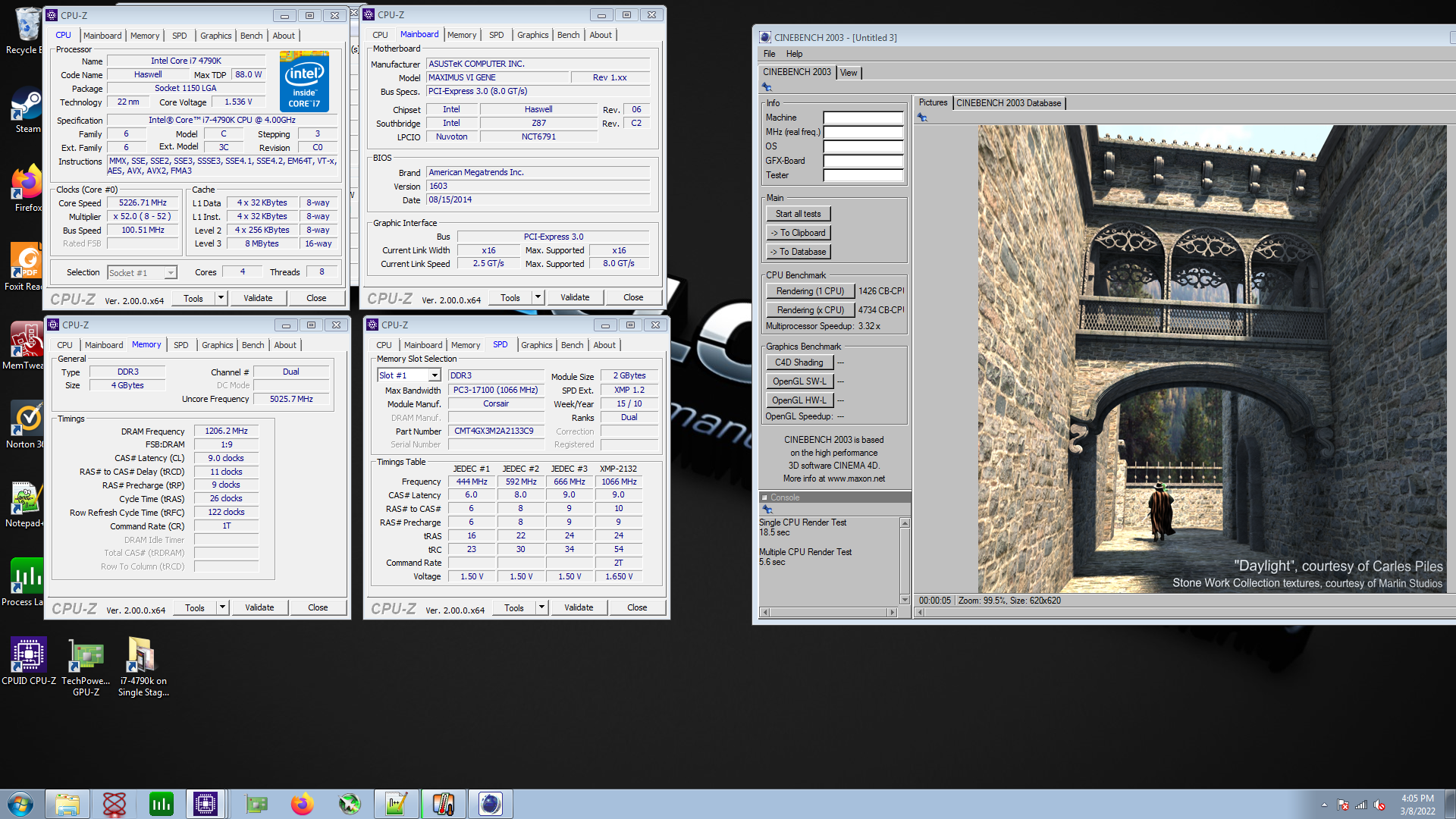
Task: Open the green Process Lasso taskbar icon
Action: 162,804
